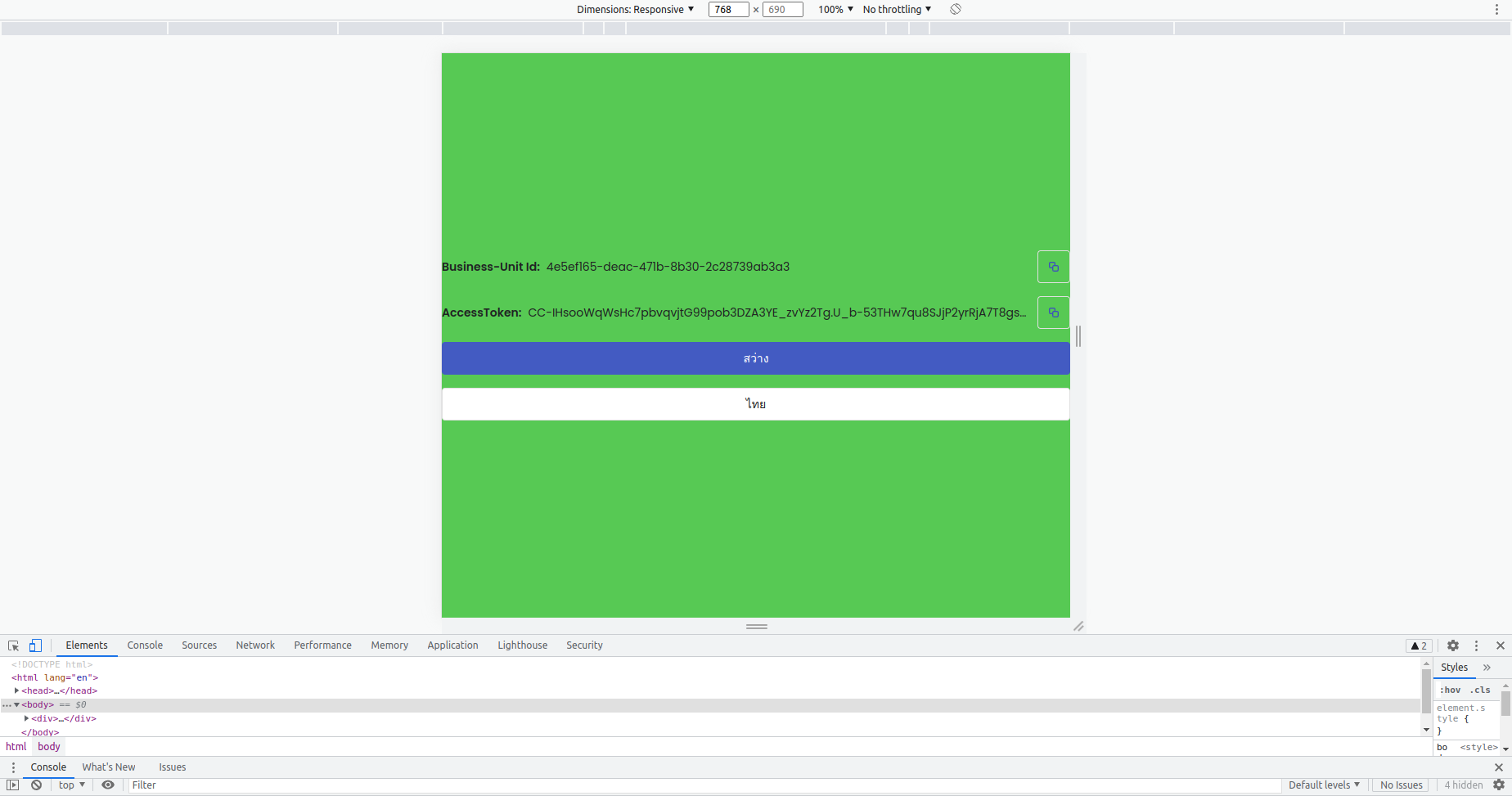
Task: Select the Inspect element tool icon
Action: pyautogui.click(x=12, y=645)
